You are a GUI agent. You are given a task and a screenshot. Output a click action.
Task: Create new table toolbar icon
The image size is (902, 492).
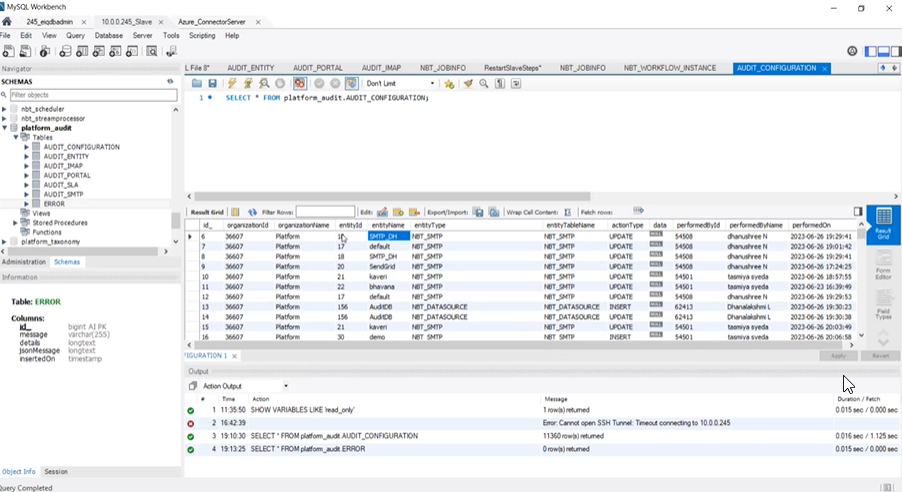click(x=82, y=51)
